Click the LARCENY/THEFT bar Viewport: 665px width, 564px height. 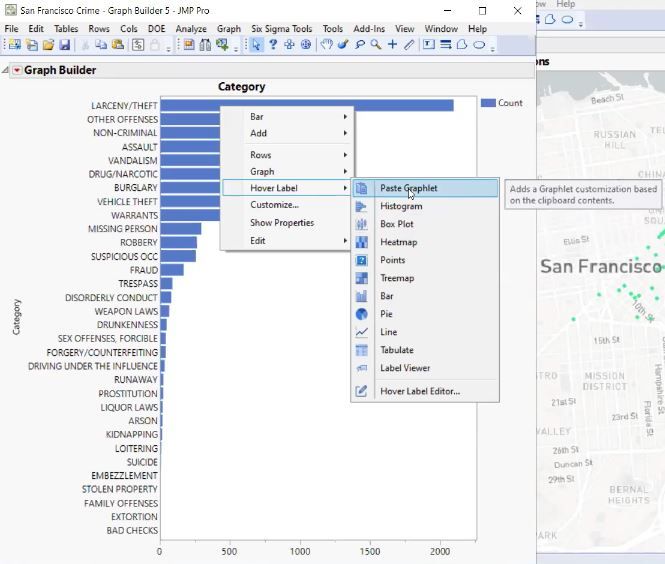[307, 105]
